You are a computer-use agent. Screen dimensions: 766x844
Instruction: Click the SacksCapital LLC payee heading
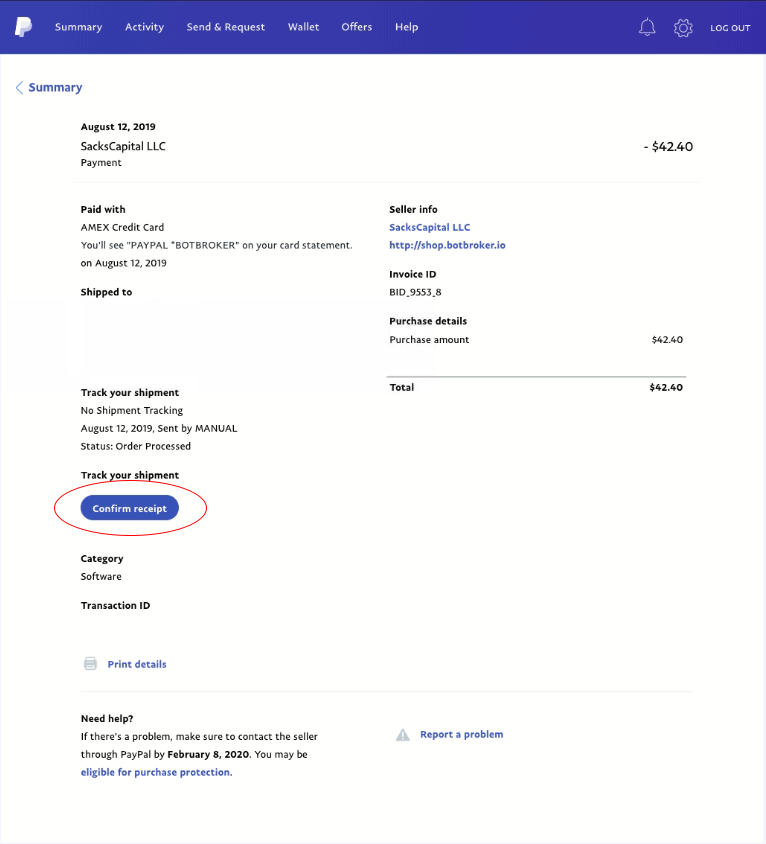[123, 146]
